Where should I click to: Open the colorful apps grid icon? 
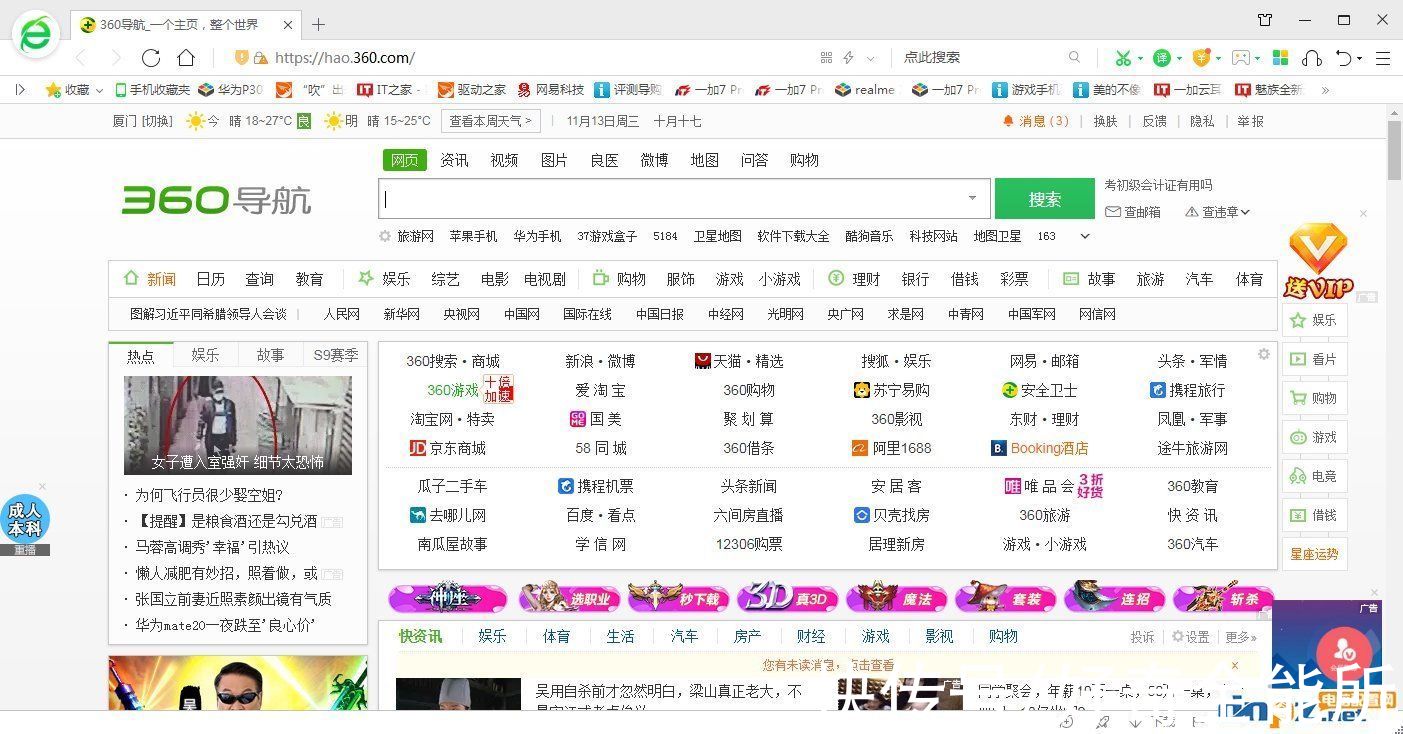pyautogui.click(x=1280, y=58)
